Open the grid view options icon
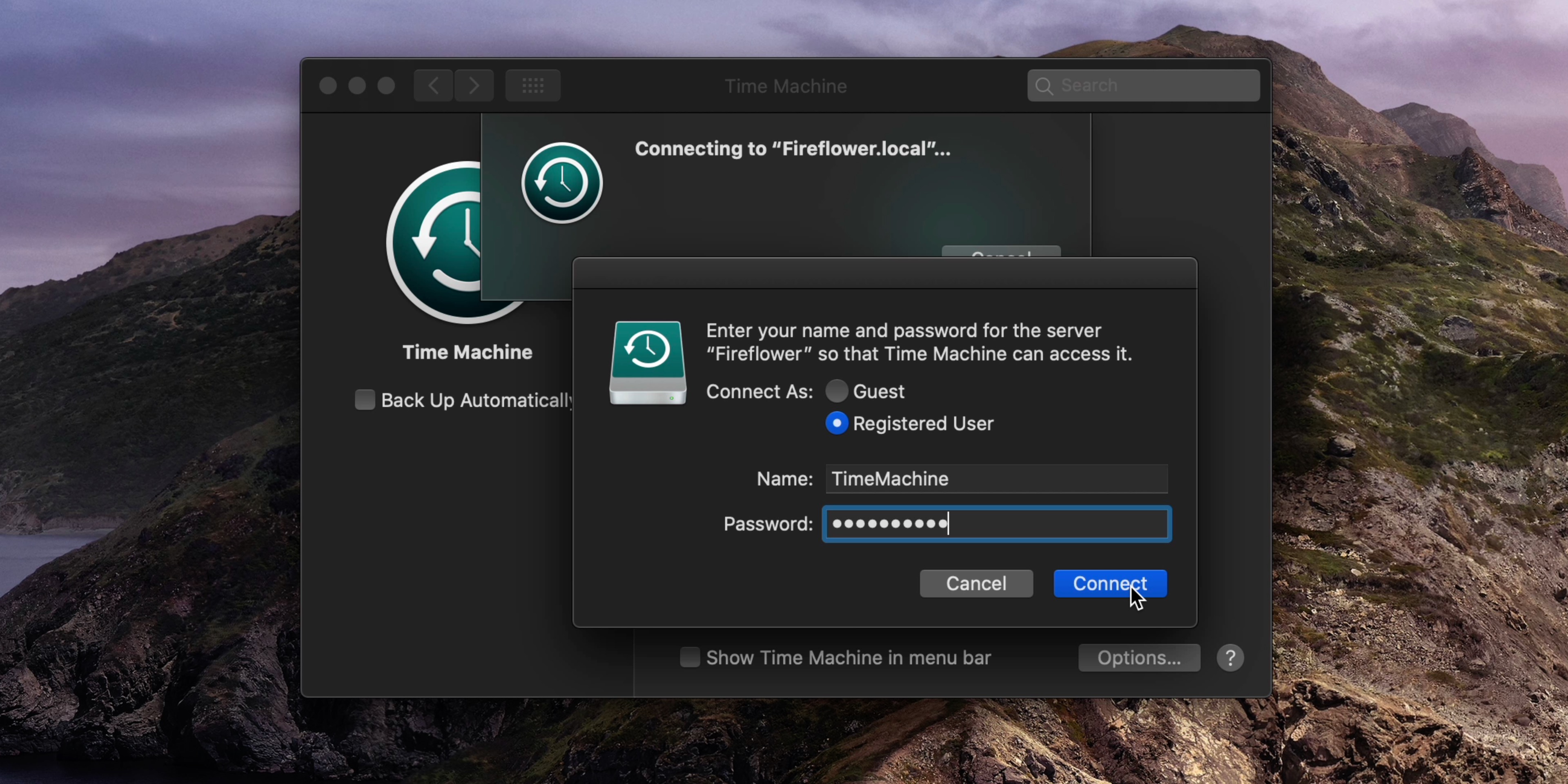 coord(532,85)
